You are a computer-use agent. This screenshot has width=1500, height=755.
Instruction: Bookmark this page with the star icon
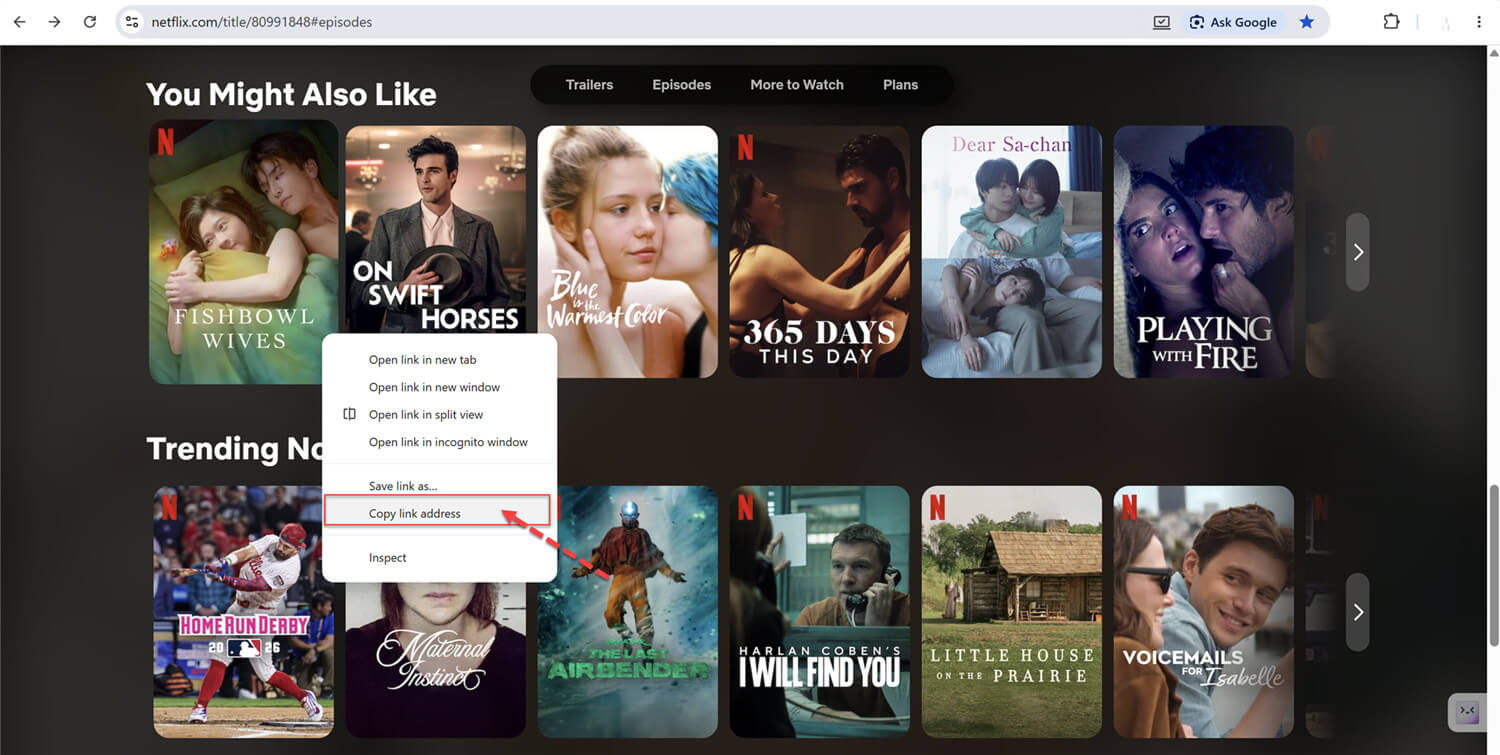click(x=1306, y=22)
